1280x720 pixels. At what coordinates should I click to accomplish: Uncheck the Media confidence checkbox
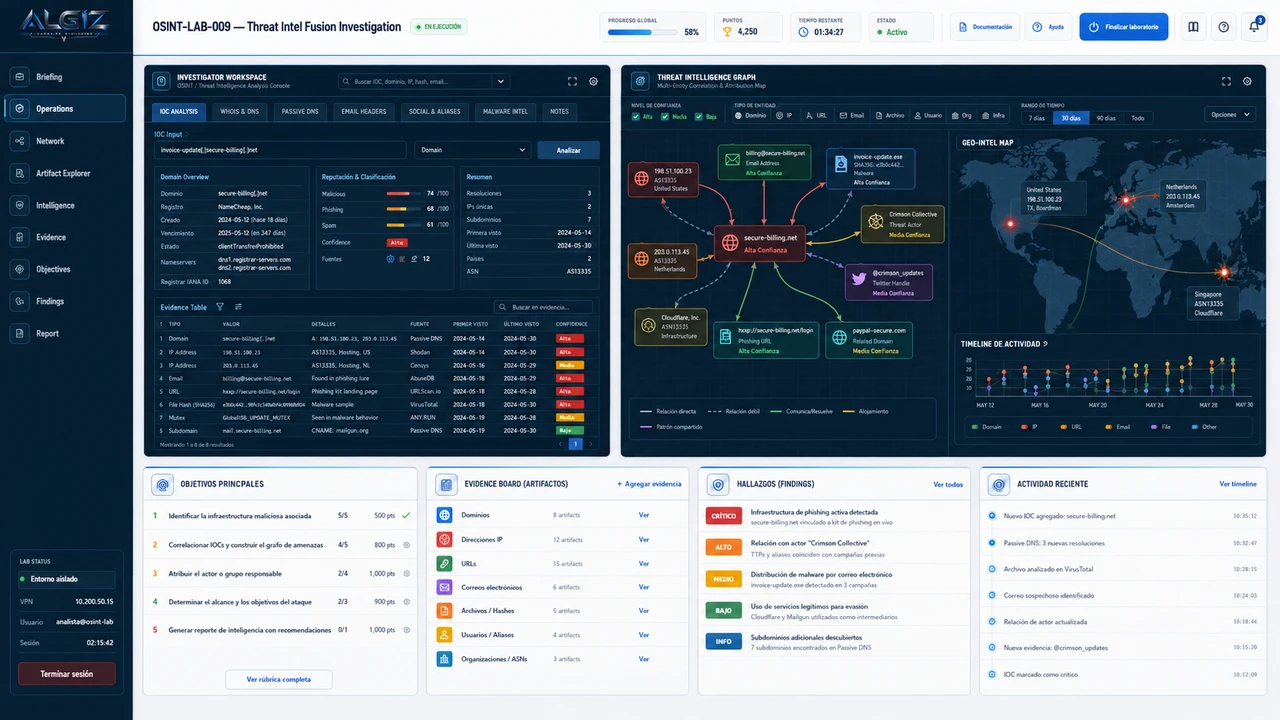(666, 116)
